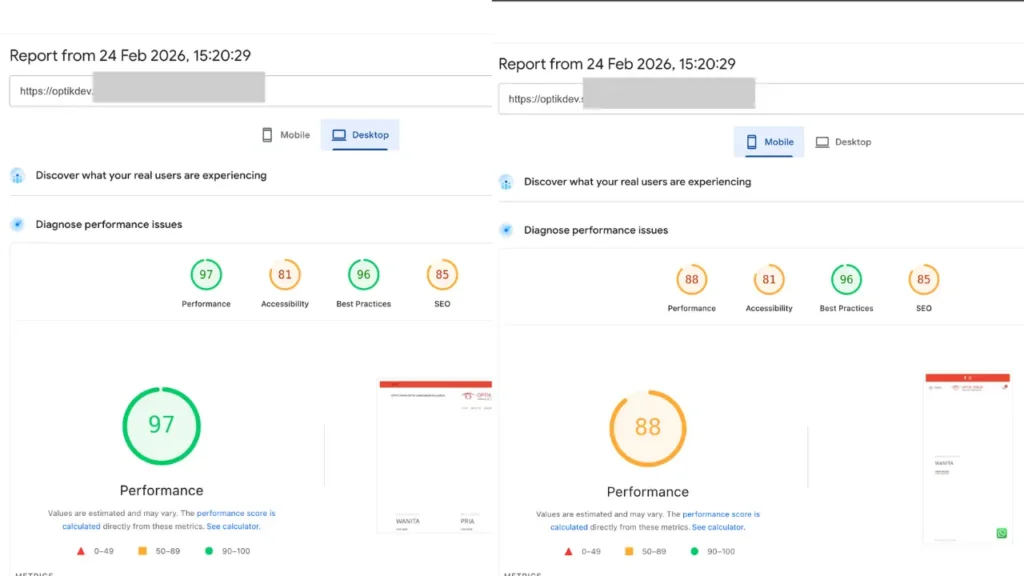Click the See calculator link
The height and width of the screenshot is (576, 1024).
tap(233, 525)
